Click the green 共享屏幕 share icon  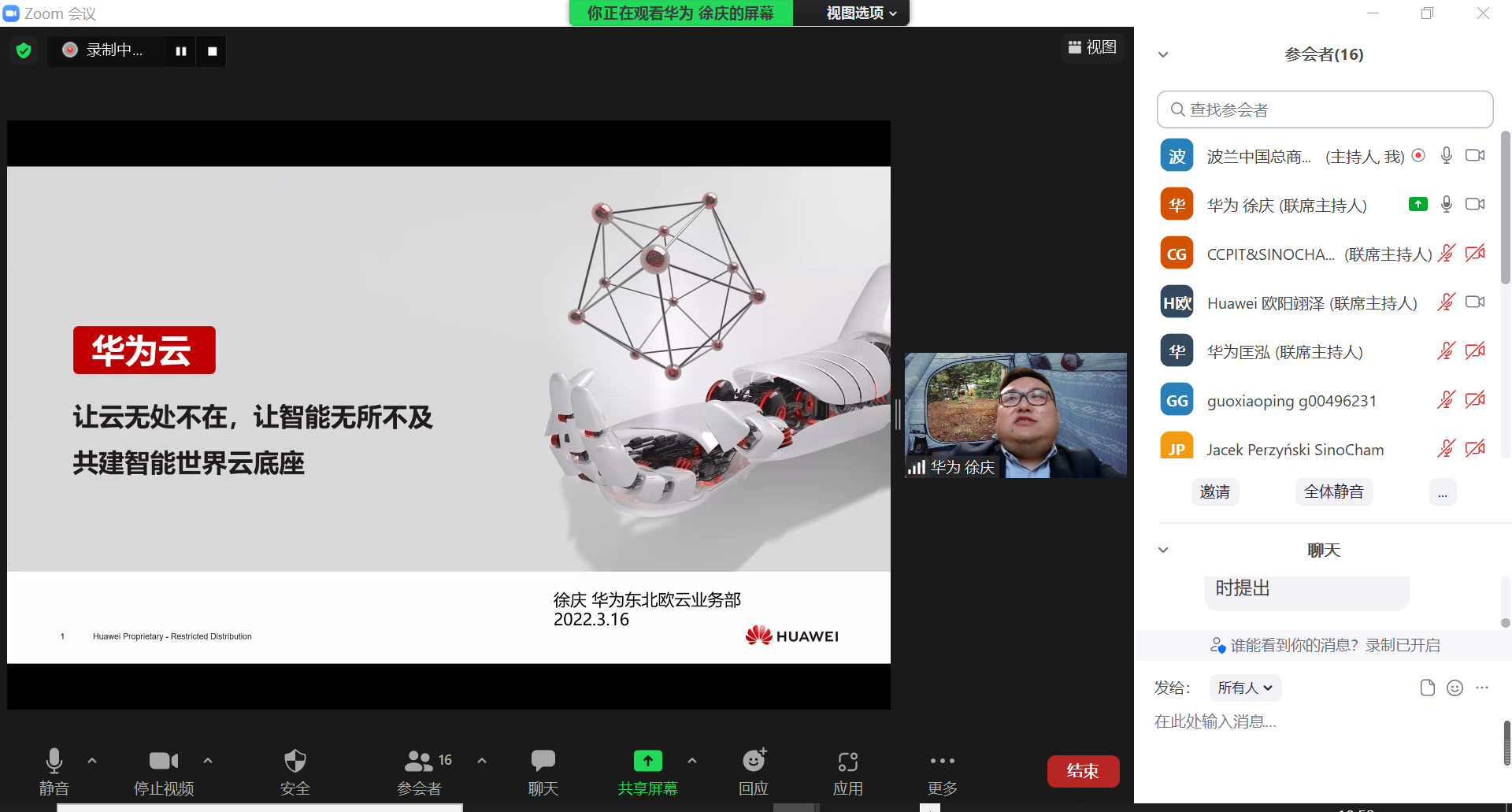pyautogui.click(x=647, y=760)
